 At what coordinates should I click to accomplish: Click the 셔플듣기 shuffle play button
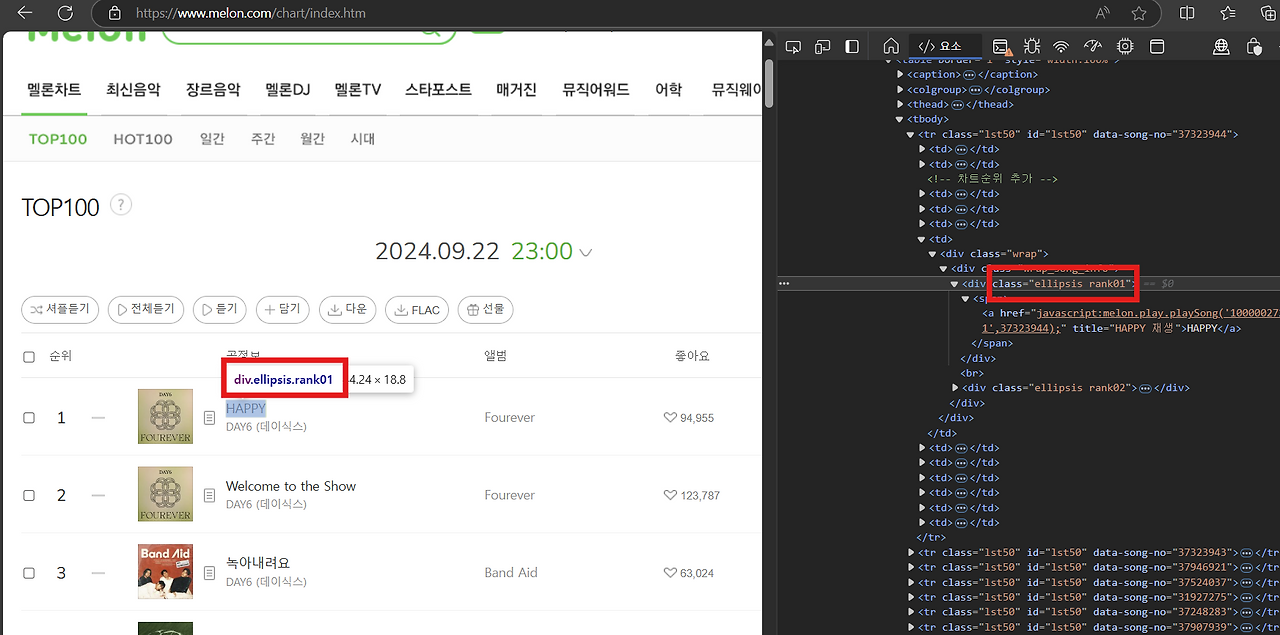[60, 310]
